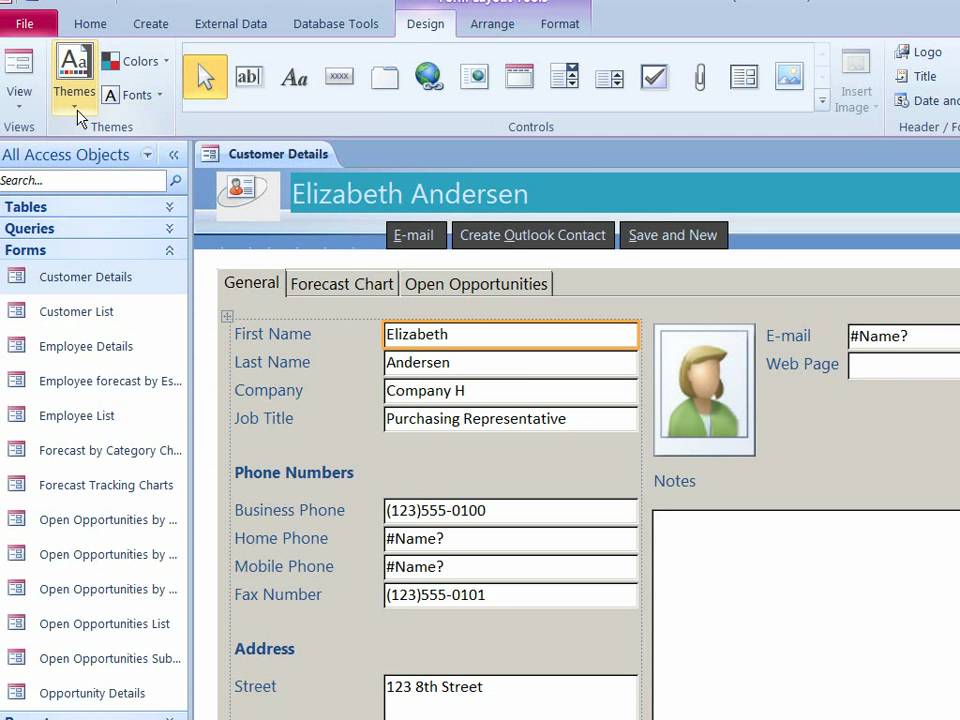The height and width of the screenshot is (720, 960).
Task: Switch to the Arrange tab
Action: (492, 24)
